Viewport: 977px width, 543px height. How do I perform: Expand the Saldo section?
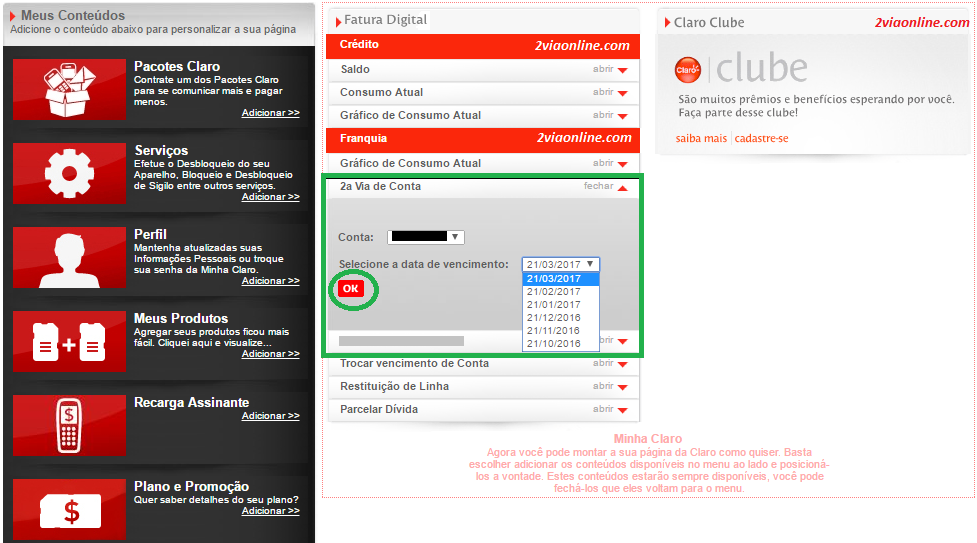[610, 69]
